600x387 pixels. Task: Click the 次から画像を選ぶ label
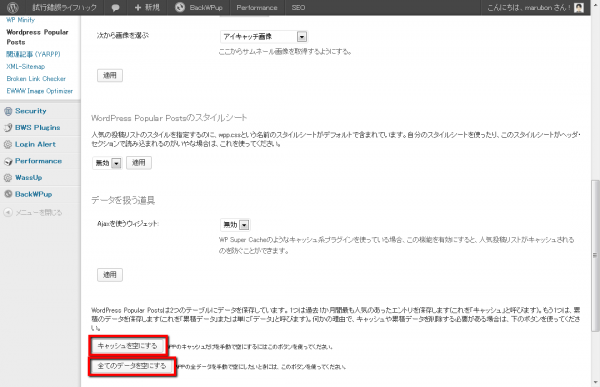122,36
